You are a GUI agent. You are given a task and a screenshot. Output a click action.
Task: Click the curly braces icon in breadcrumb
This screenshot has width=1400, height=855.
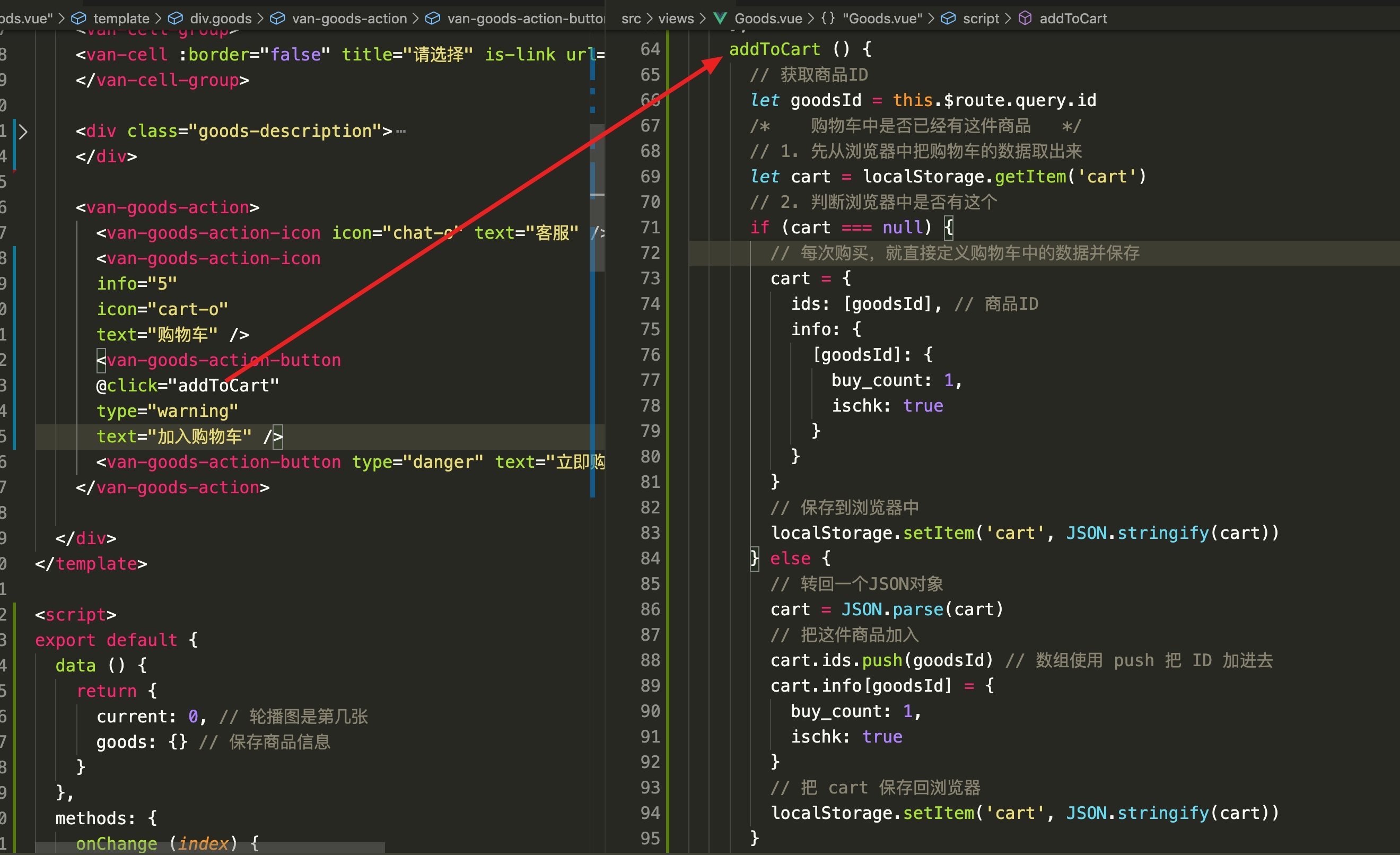(828, 18)
